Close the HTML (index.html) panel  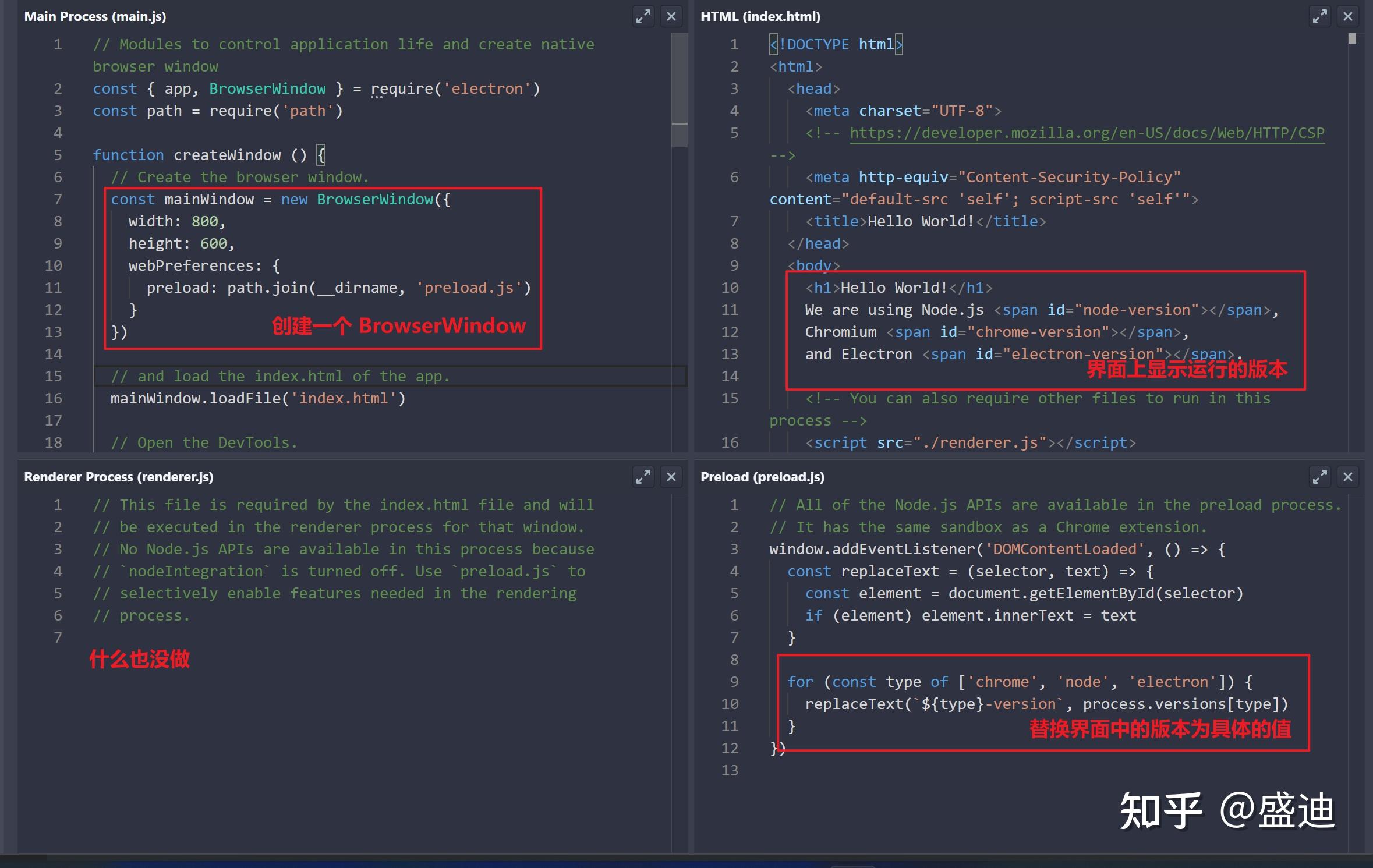(x=1347, y=16)
